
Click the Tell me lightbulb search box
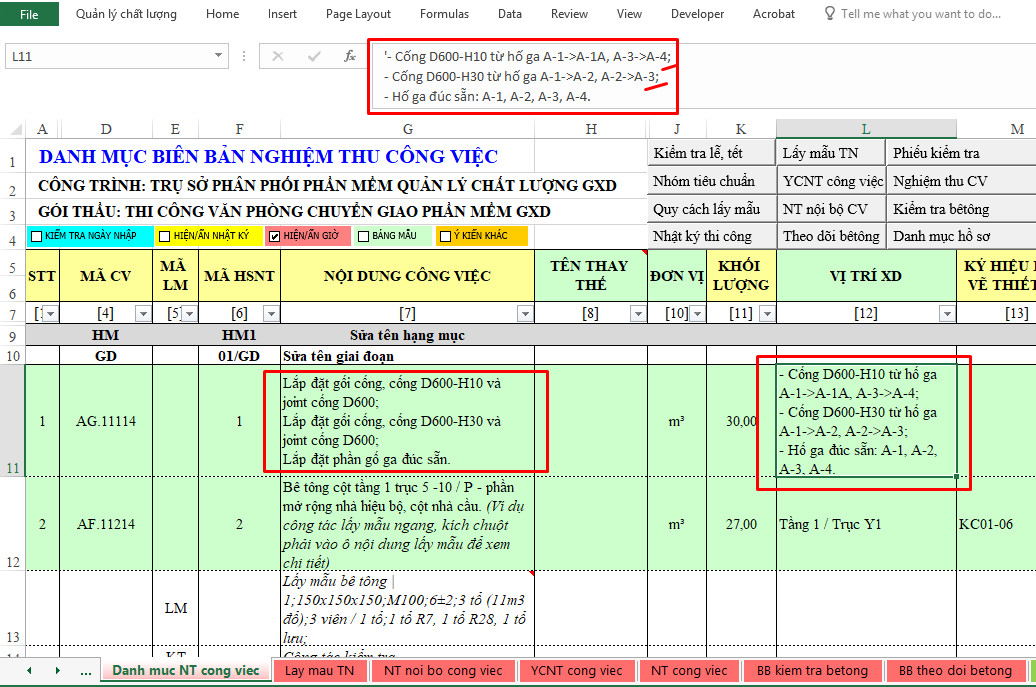(x=910, y=14)
